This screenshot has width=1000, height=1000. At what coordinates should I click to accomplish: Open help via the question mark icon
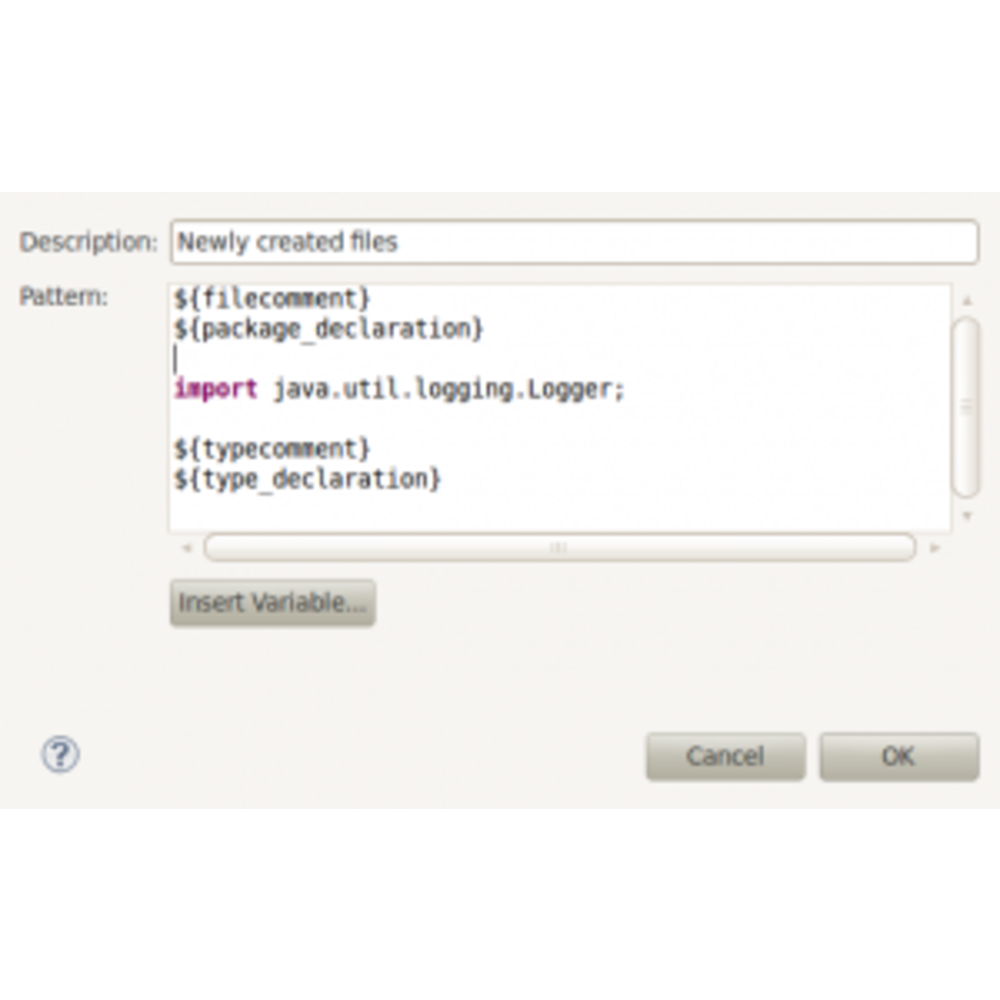click(60, 754)
